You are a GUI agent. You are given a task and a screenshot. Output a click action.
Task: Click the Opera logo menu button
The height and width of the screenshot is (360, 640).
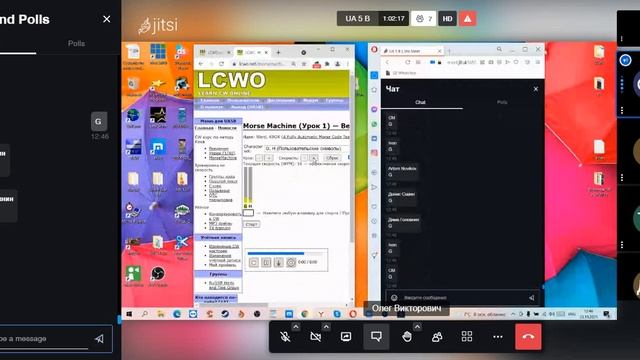[374, 50]
